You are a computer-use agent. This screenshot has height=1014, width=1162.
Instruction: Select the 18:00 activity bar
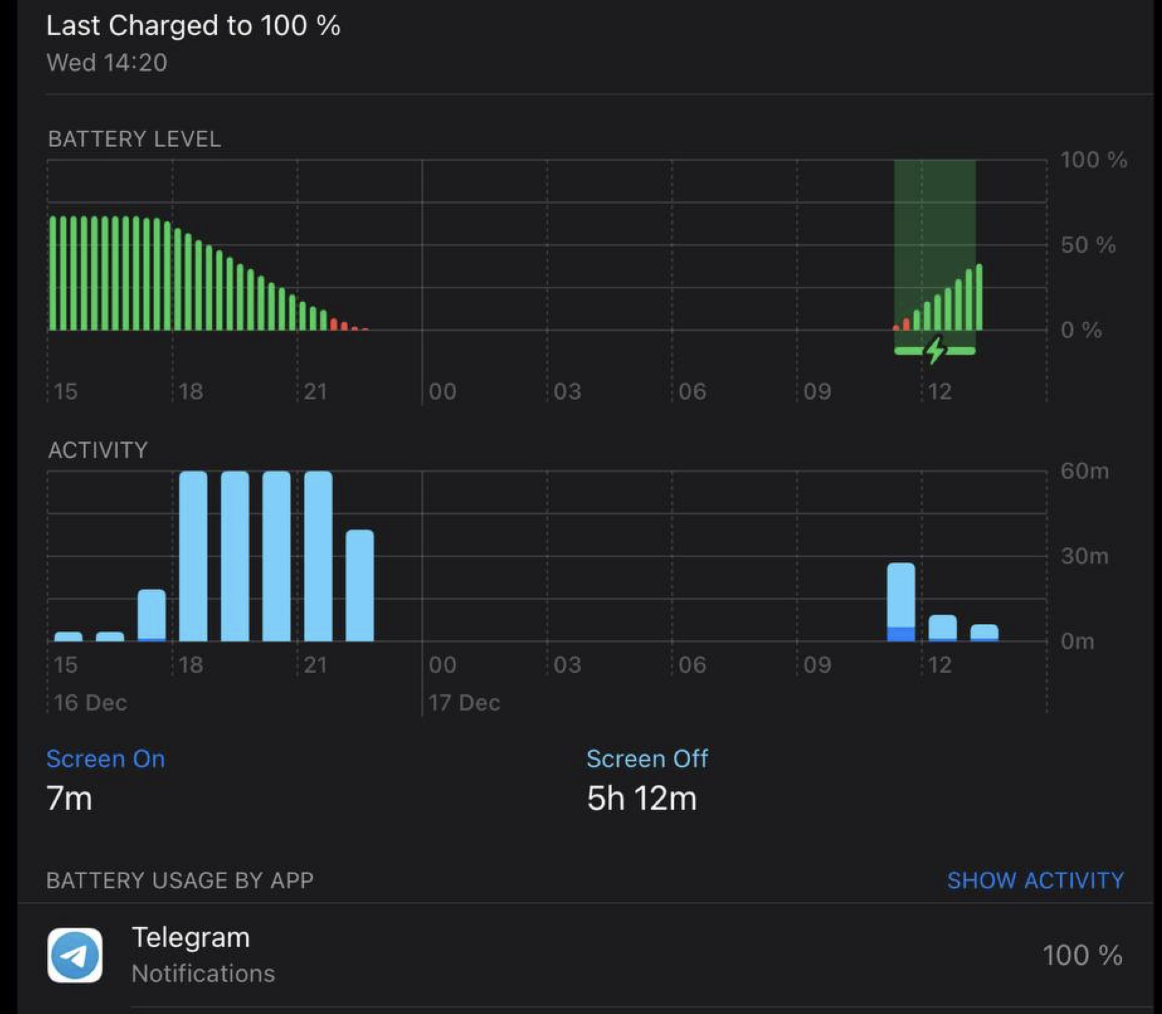193,556
